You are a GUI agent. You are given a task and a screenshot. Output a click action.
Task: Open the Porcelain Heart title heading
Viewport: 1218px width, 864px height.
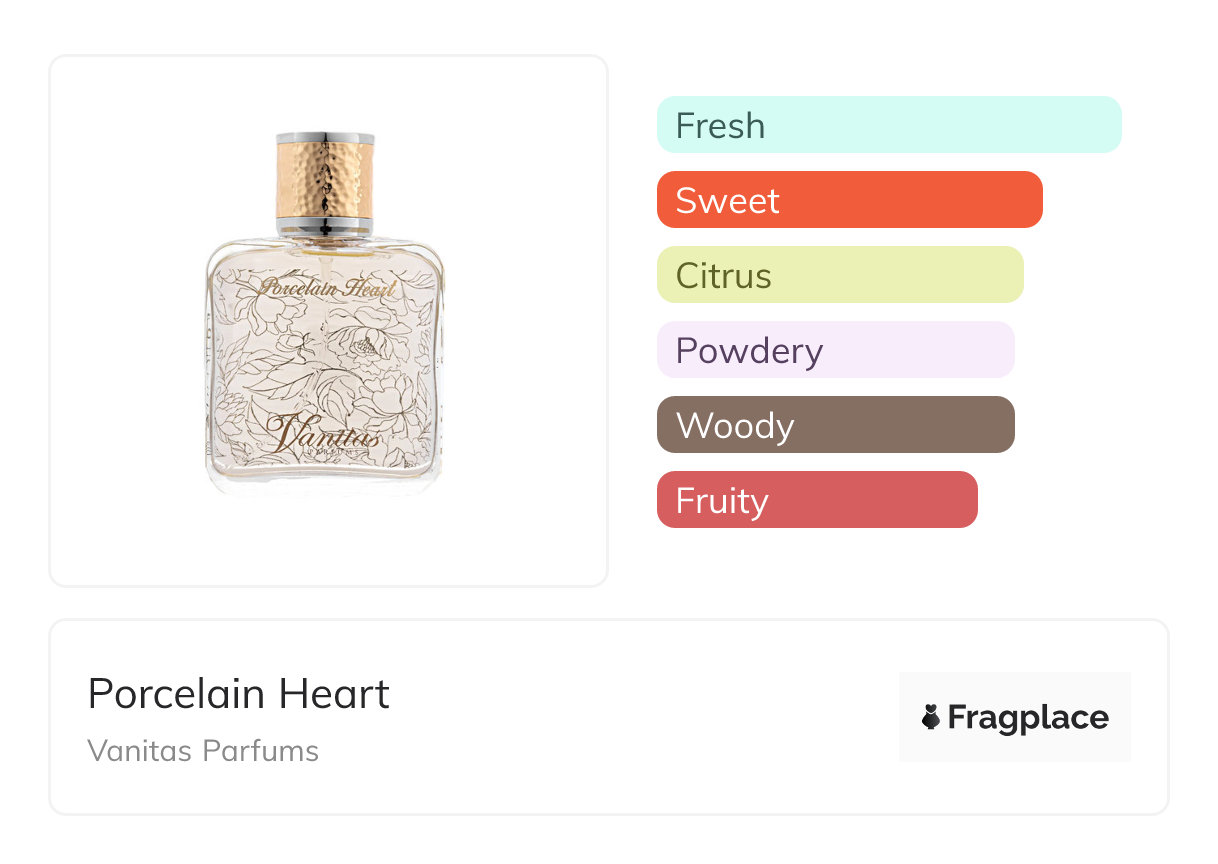[x=238, y=694]
